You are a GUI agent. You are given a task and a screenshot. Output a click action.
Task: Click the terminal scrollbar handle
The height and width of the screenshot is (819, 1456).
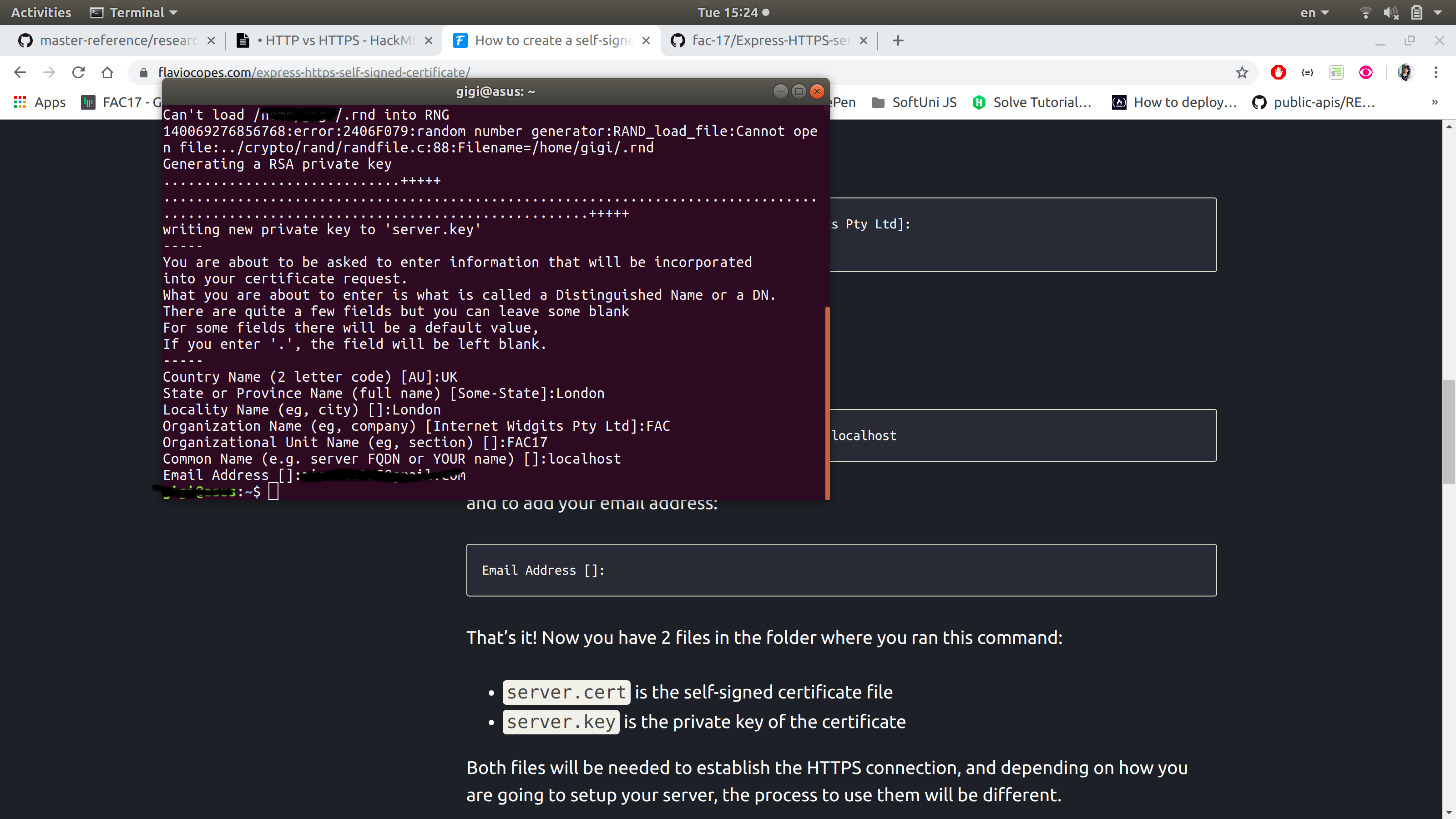(828, 403)
